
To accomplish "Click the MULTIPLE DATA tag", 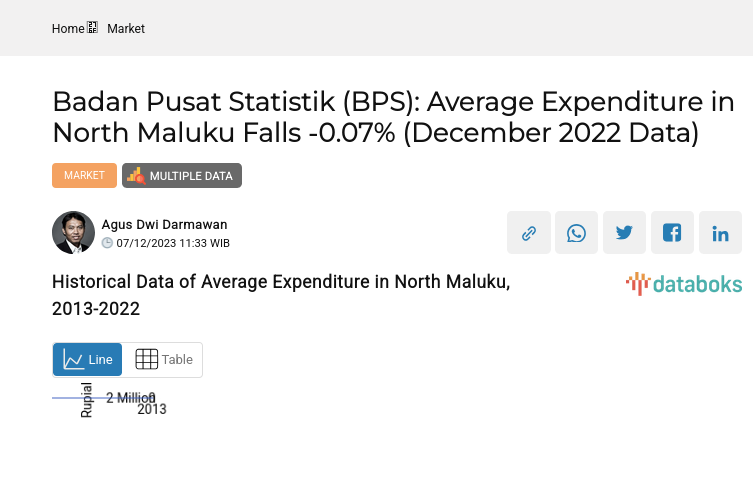I will click(182, 176).
